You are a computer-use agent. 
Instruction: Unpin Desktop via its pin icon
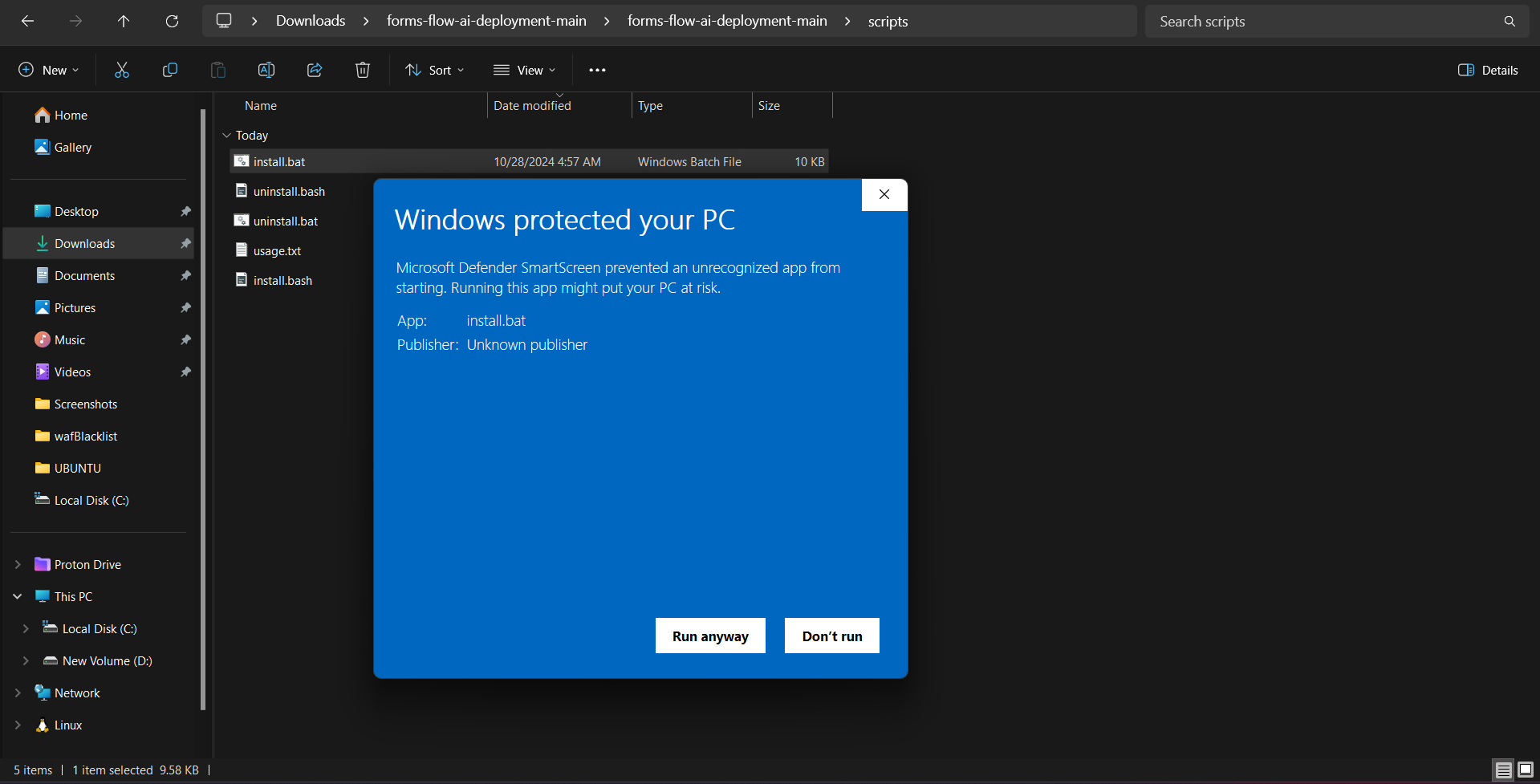coord(185,212)
